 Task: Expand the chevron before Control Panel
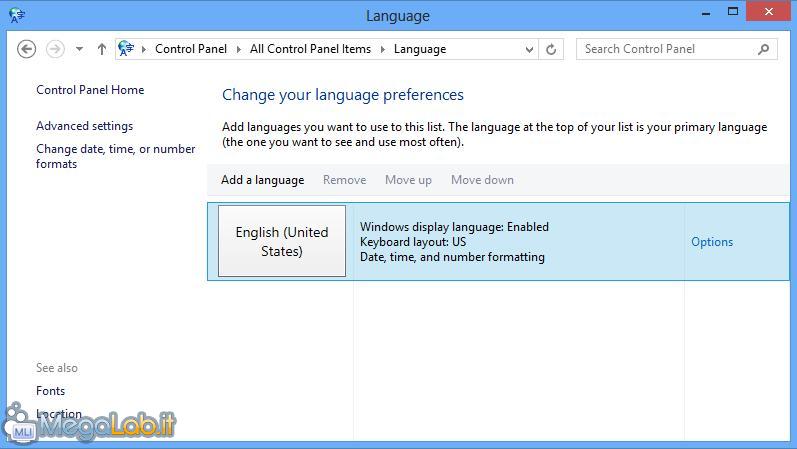tap(144, 49)
